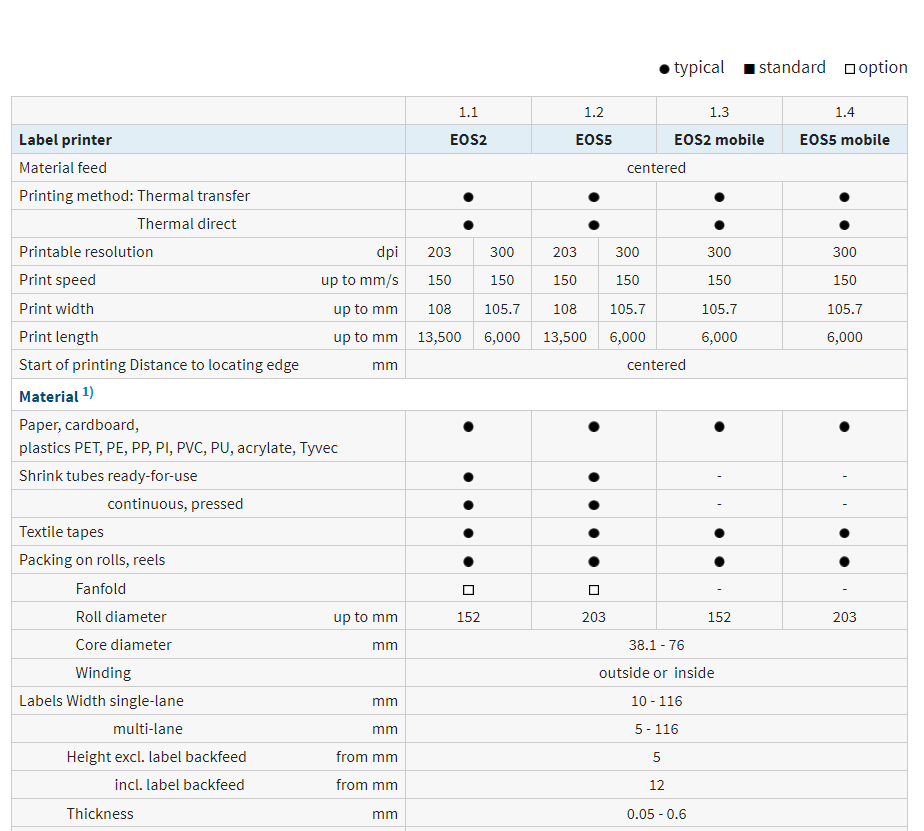Select thickness value "0.05 - 0.6"
The height and width of the screenshot is (831, 924).
[656, 814]
